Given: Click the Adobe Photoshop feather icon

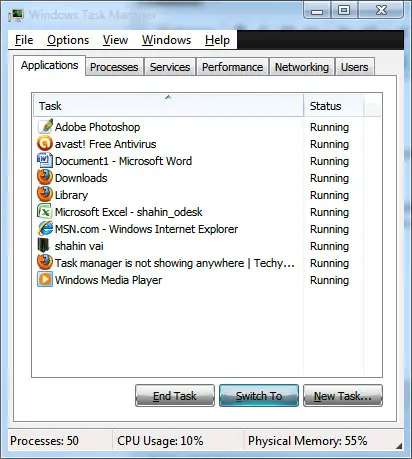Looking at the screenshot, I should click(x=45, y=127).
